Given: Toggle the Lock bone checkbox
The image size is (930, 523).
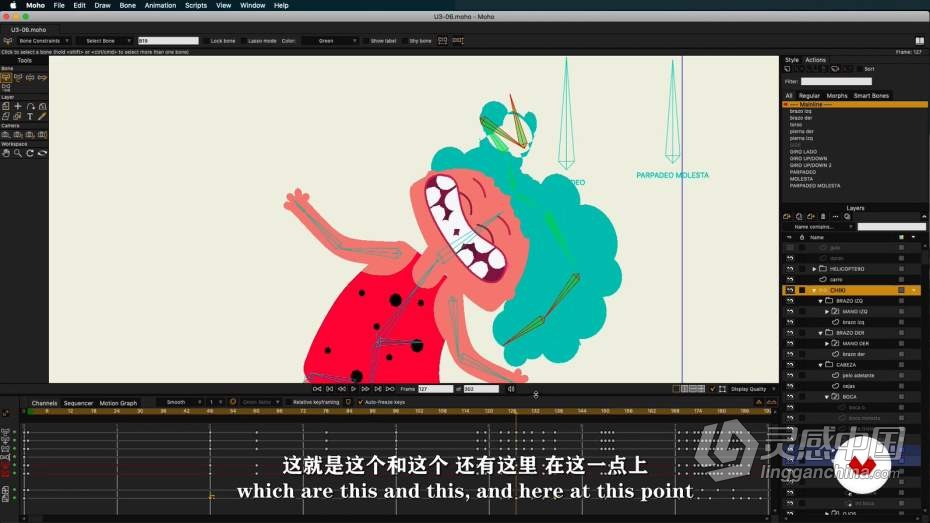Looking at the screenshot, I should coord(206,41).
